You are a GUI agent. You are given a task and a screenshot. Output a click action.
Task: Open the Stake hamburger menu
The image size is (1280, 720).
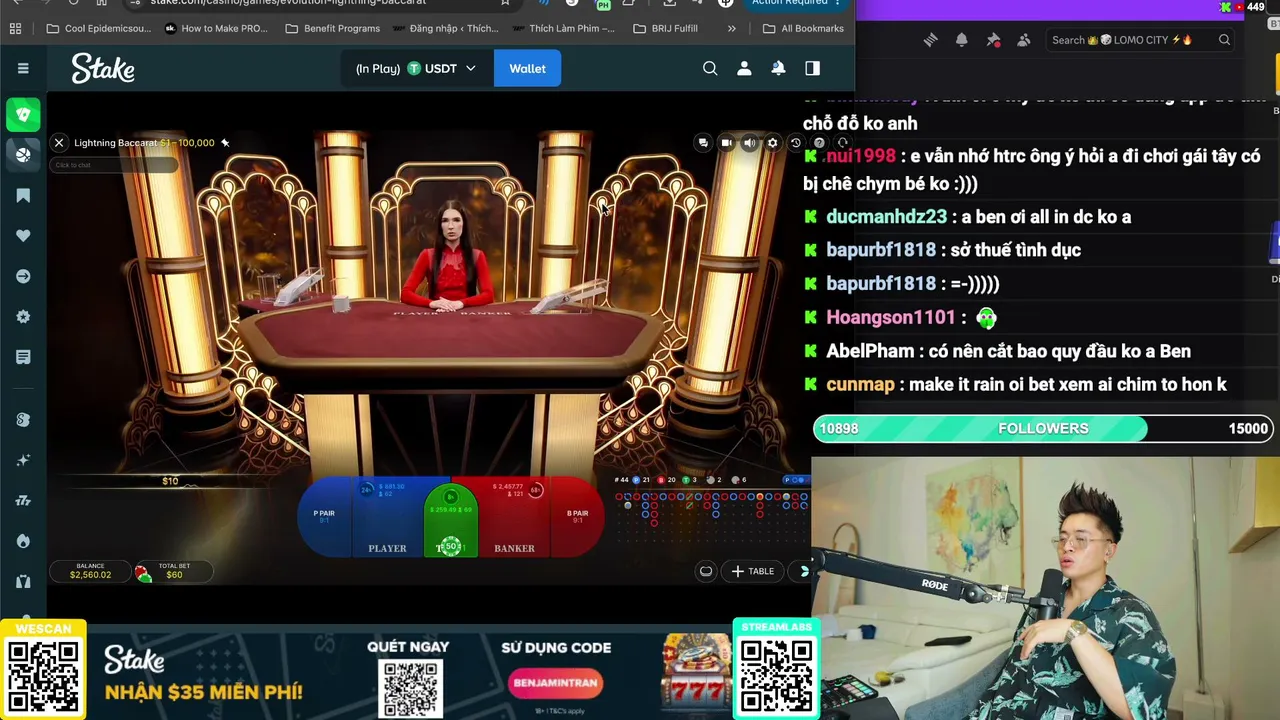tap(23, 68)
